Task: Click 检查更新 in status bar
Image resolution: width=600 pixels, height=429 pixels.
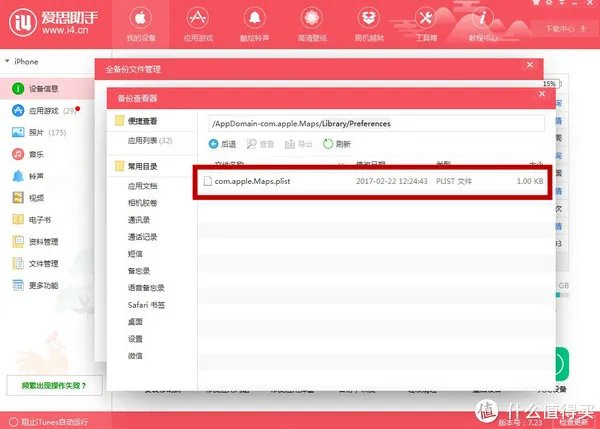Action: click(574, 422)
